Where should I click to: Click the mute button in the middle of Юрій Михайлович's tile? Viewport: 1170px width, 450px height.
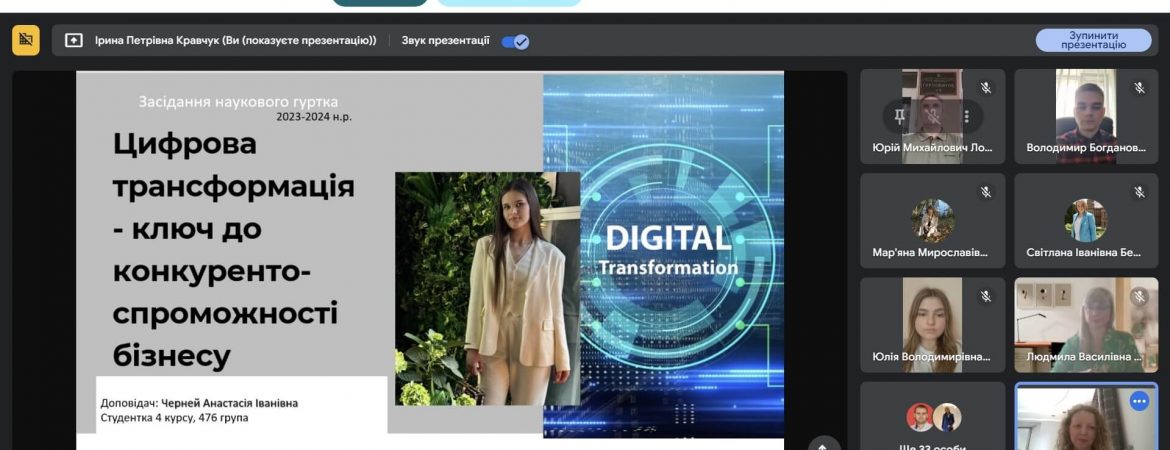[933, 116]
